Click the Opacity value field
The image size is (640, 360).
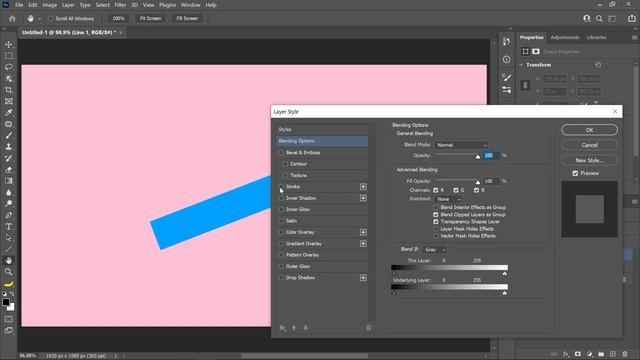(x=491, y=156)
